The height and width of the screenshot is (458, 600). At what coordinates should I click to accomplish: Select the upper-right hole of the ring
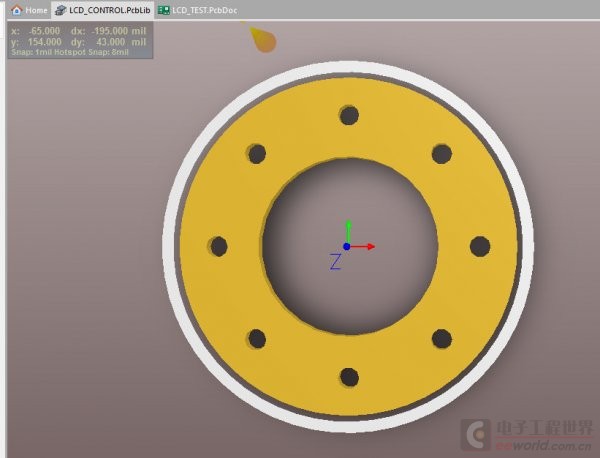tap(442, 154)
